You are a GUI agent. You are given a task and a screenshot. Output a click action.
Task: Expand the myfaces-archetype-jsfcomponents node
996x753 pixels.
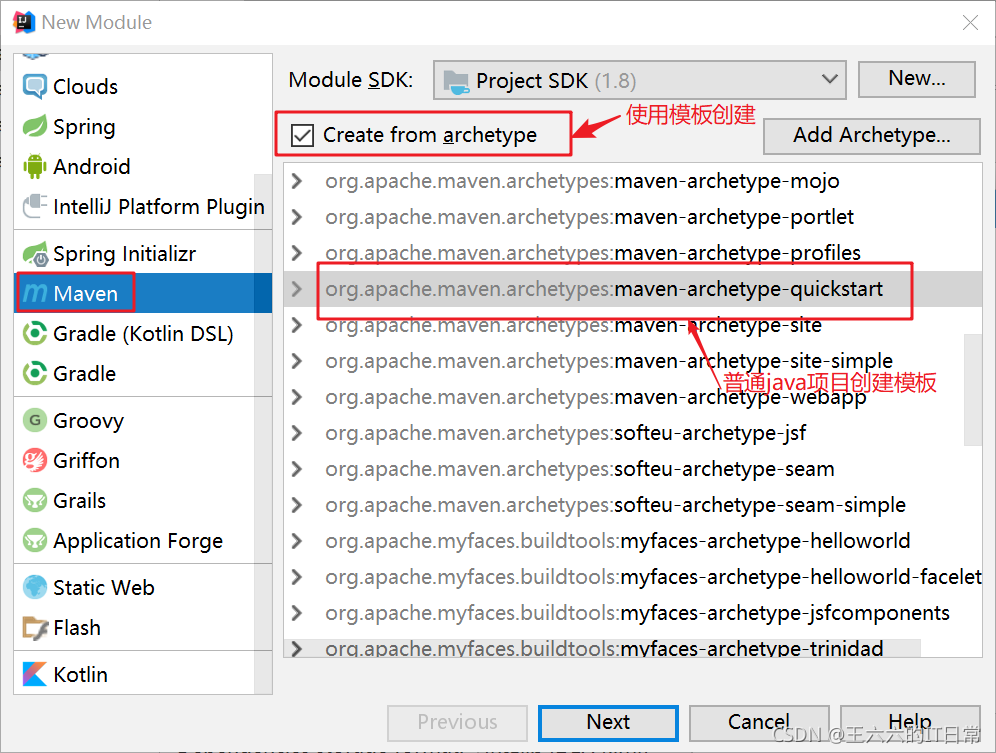click(x=296, y=613)
